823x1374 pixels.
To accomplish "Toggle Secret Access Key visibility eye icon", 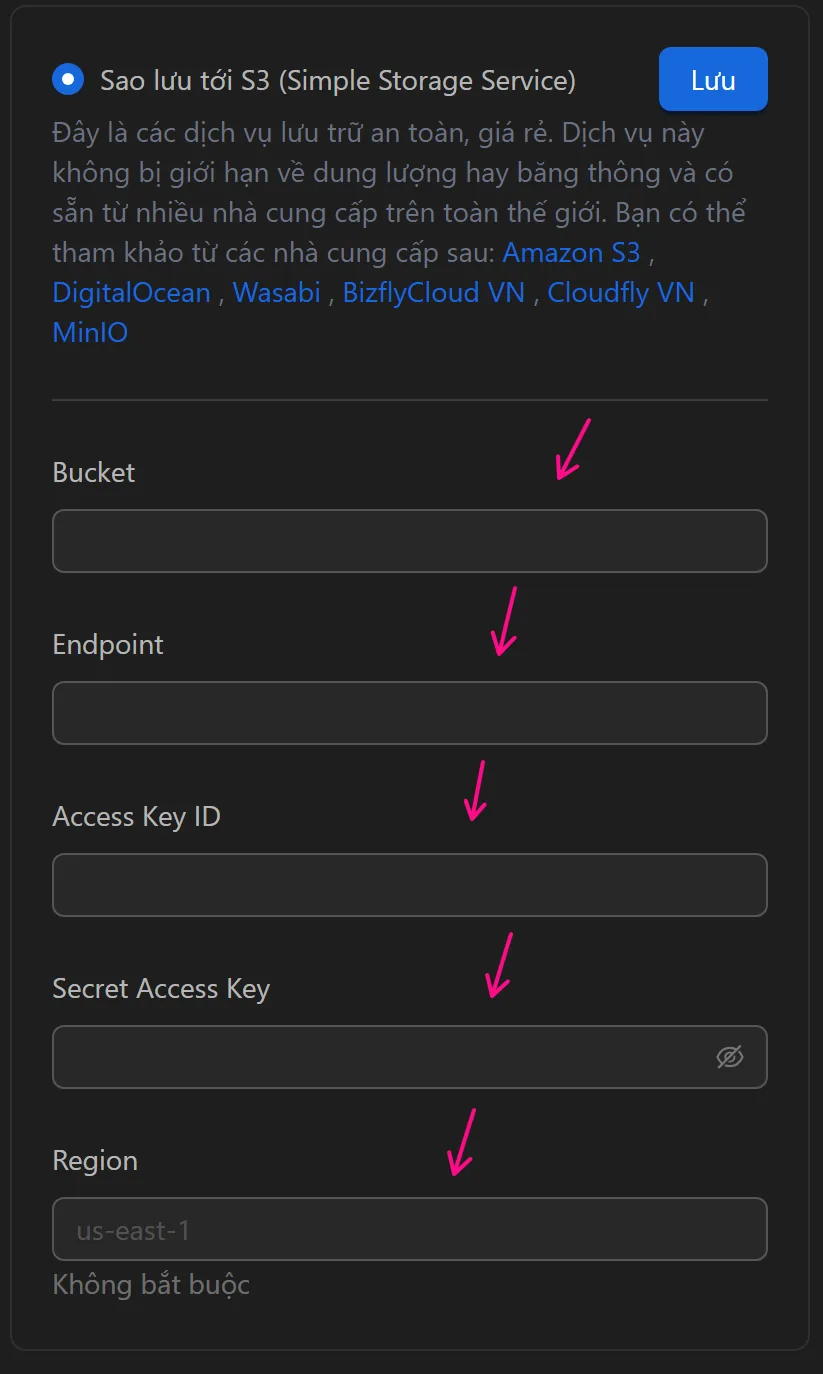I will point(730,1057).
